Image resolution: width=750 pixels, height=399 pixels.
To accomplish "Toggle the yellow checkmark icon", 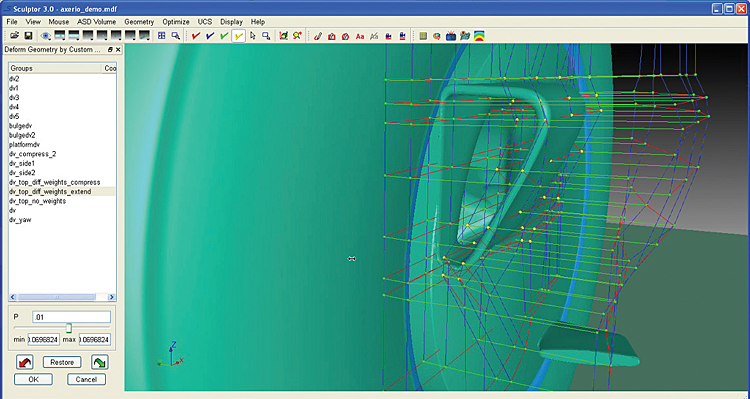I will click(x=238, y=36).
